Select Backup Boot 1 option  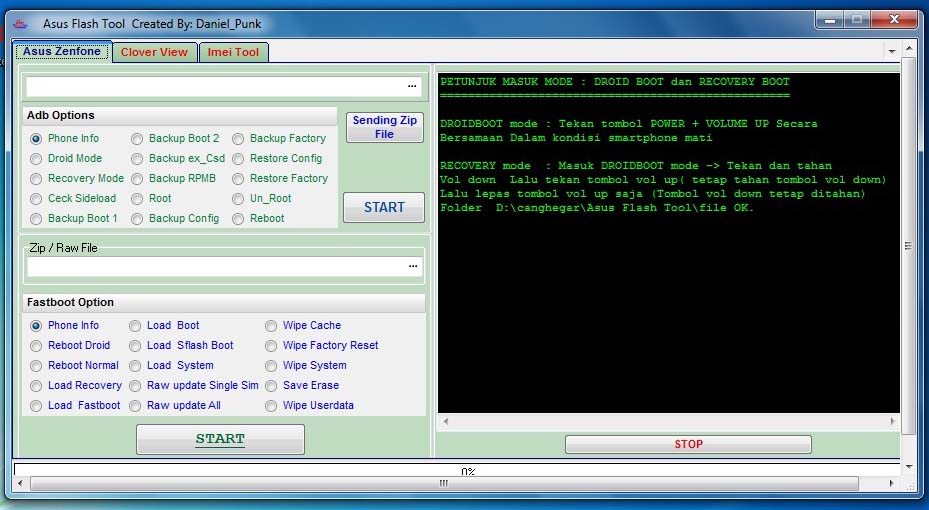point(36,219)
